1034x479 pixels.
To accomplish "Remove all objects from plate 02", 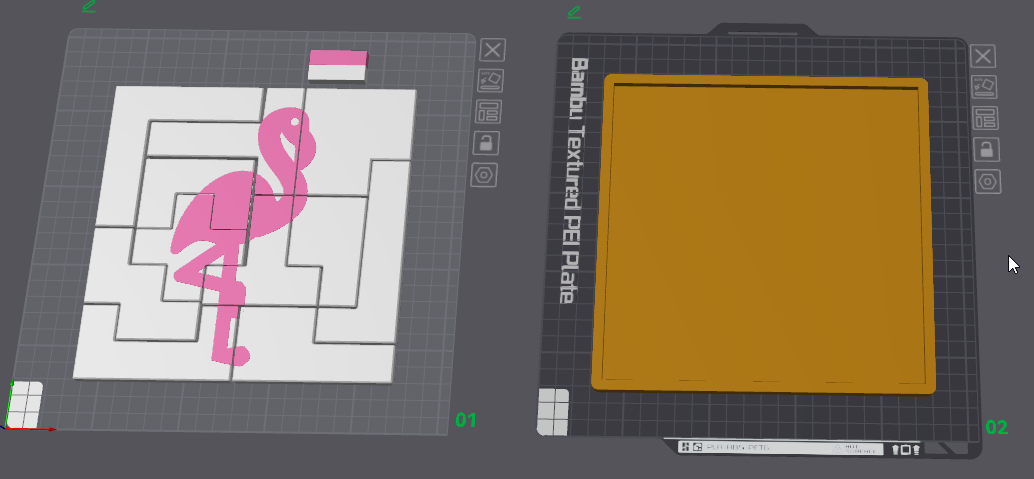I will click(983, 56).
